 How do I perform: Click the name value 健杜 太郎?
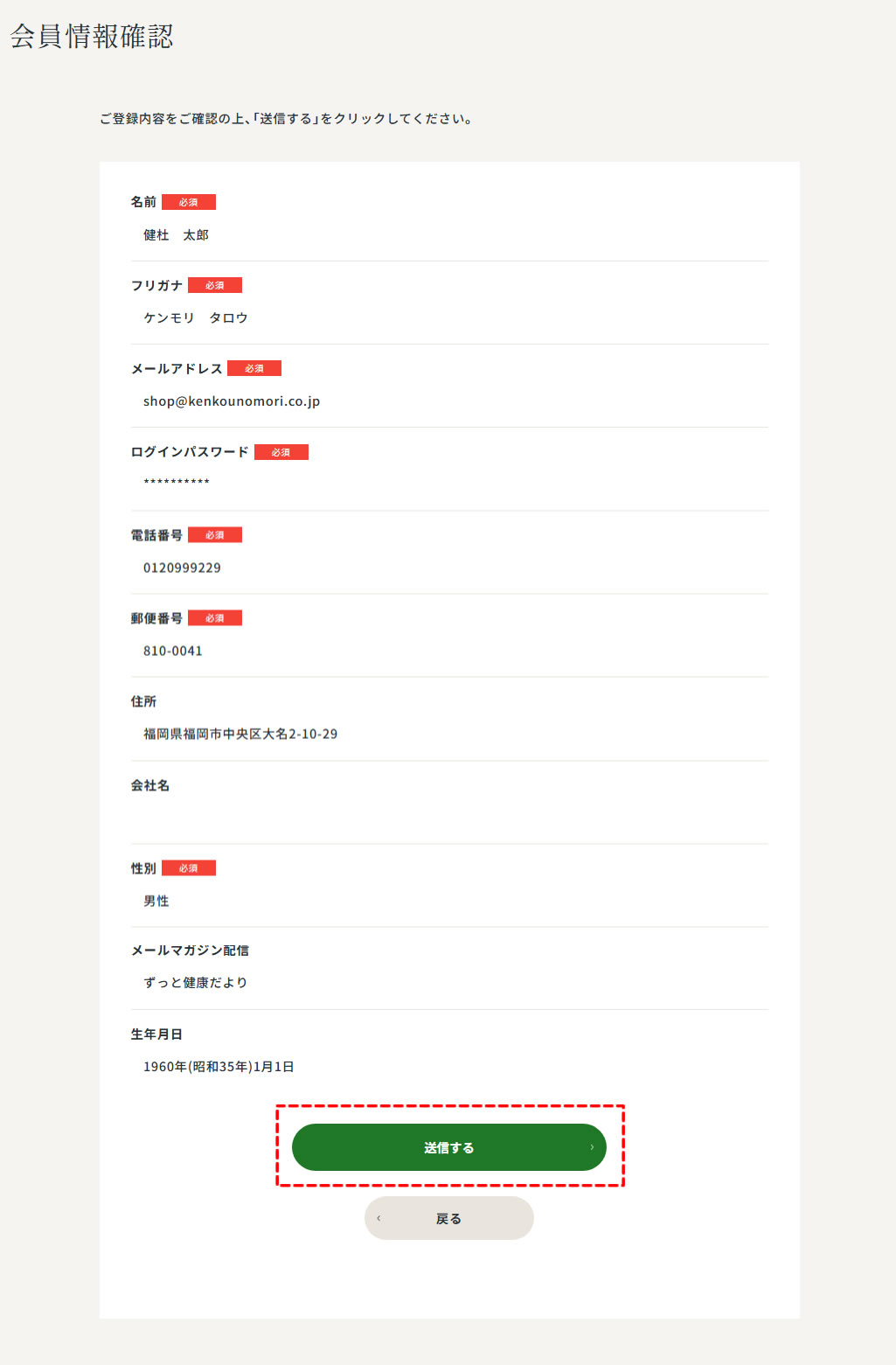(176, 235)
